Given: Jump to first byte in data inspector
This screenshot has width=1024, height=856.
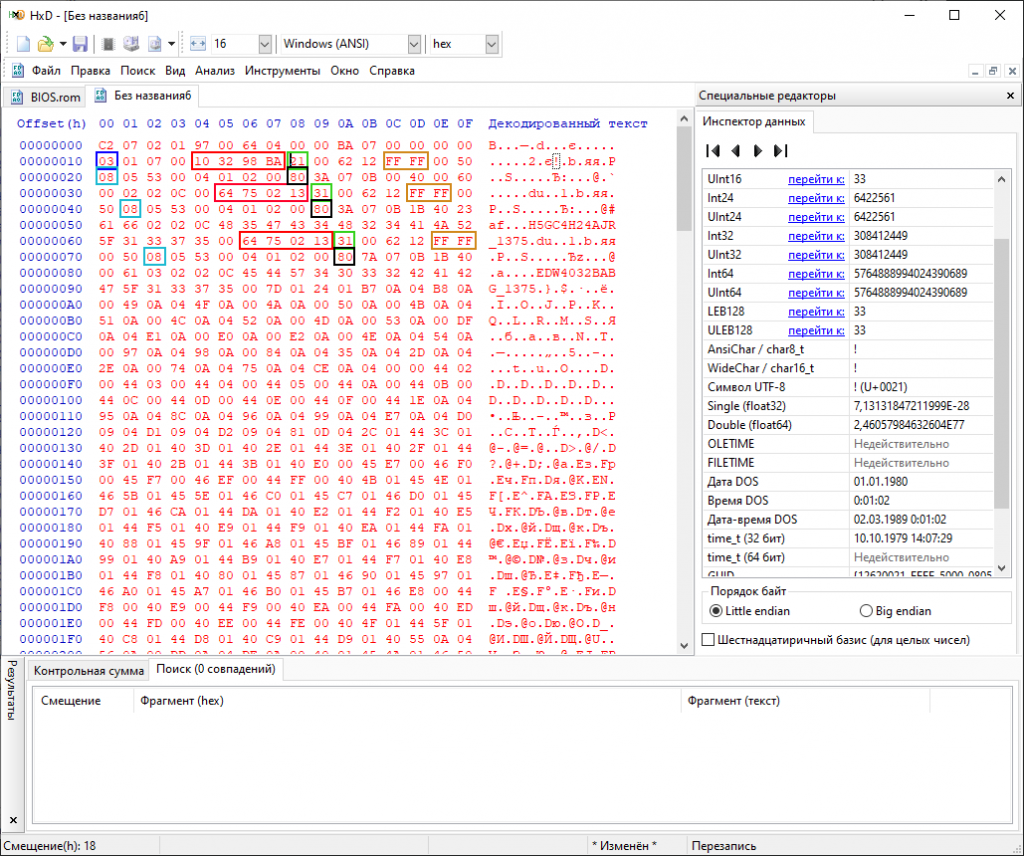Looking at the screenshot, I should (x=713, y=151).
